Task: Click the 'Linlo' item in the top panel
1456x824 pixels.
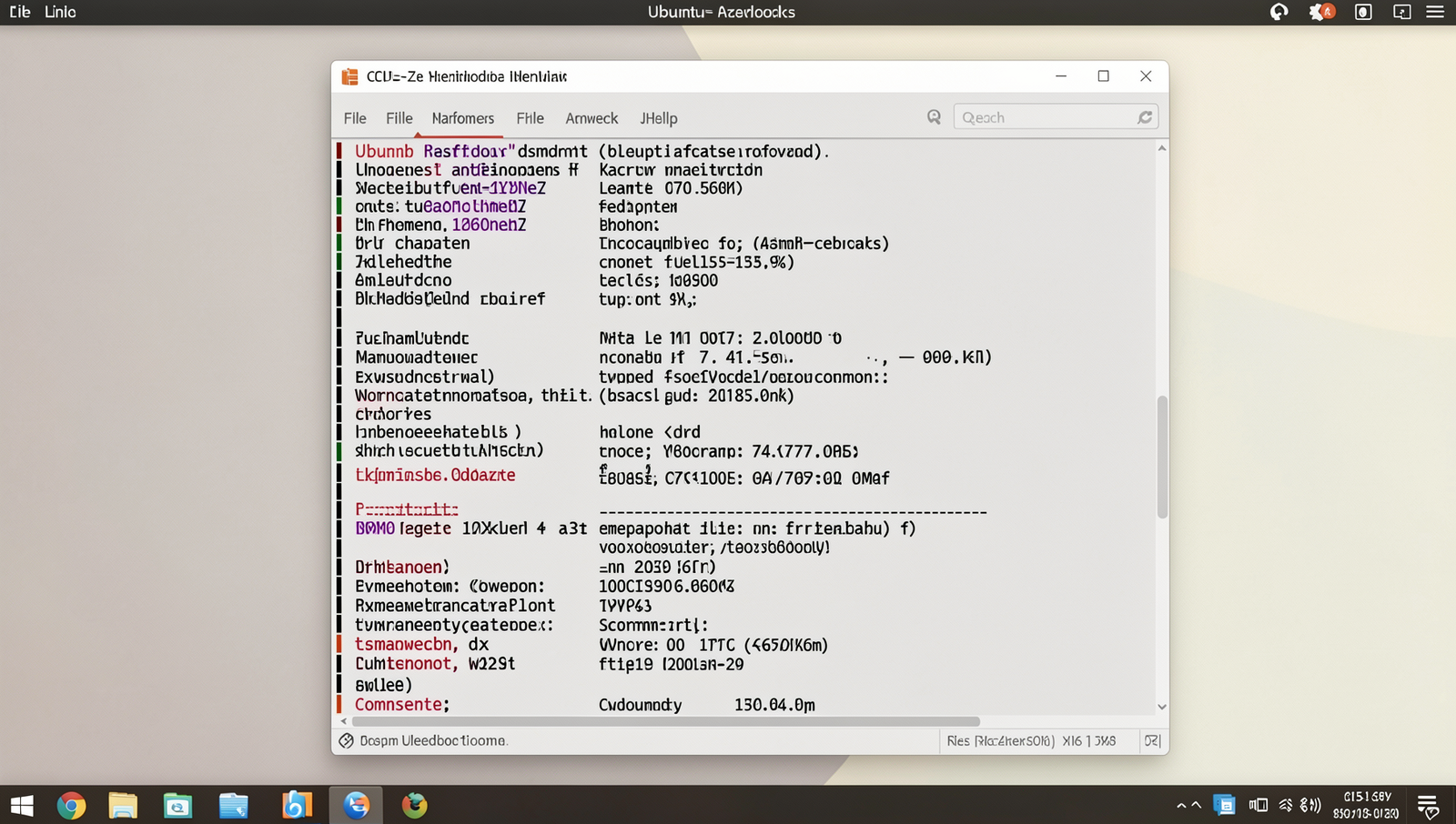Action: [x=60, y=12]
